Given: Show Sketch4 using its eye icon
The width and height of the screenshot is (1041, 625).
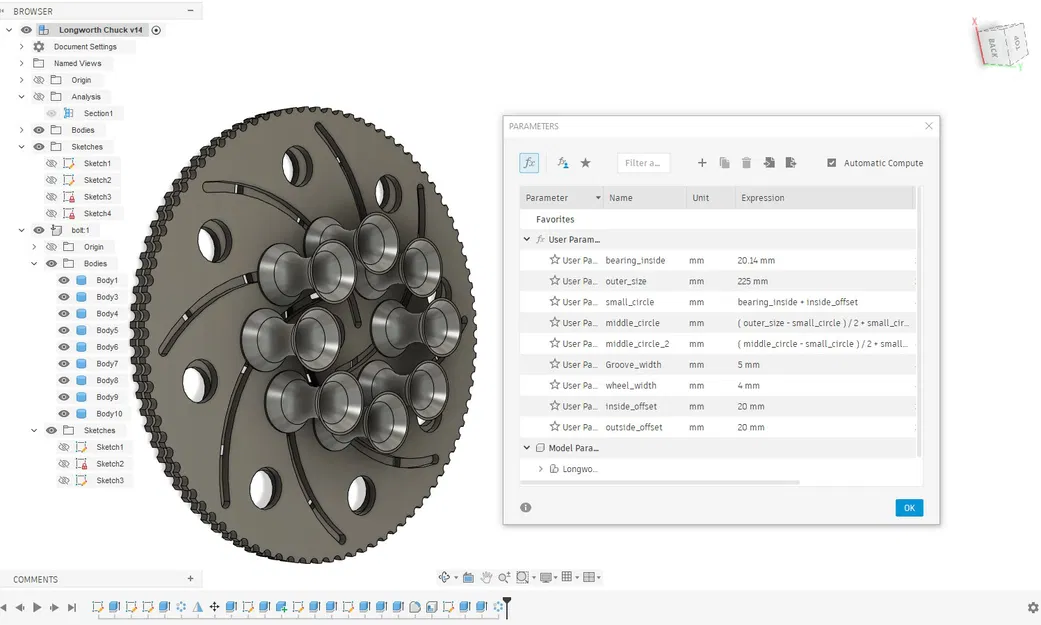Looking at the screenshot, I should [x=51, y=213].
